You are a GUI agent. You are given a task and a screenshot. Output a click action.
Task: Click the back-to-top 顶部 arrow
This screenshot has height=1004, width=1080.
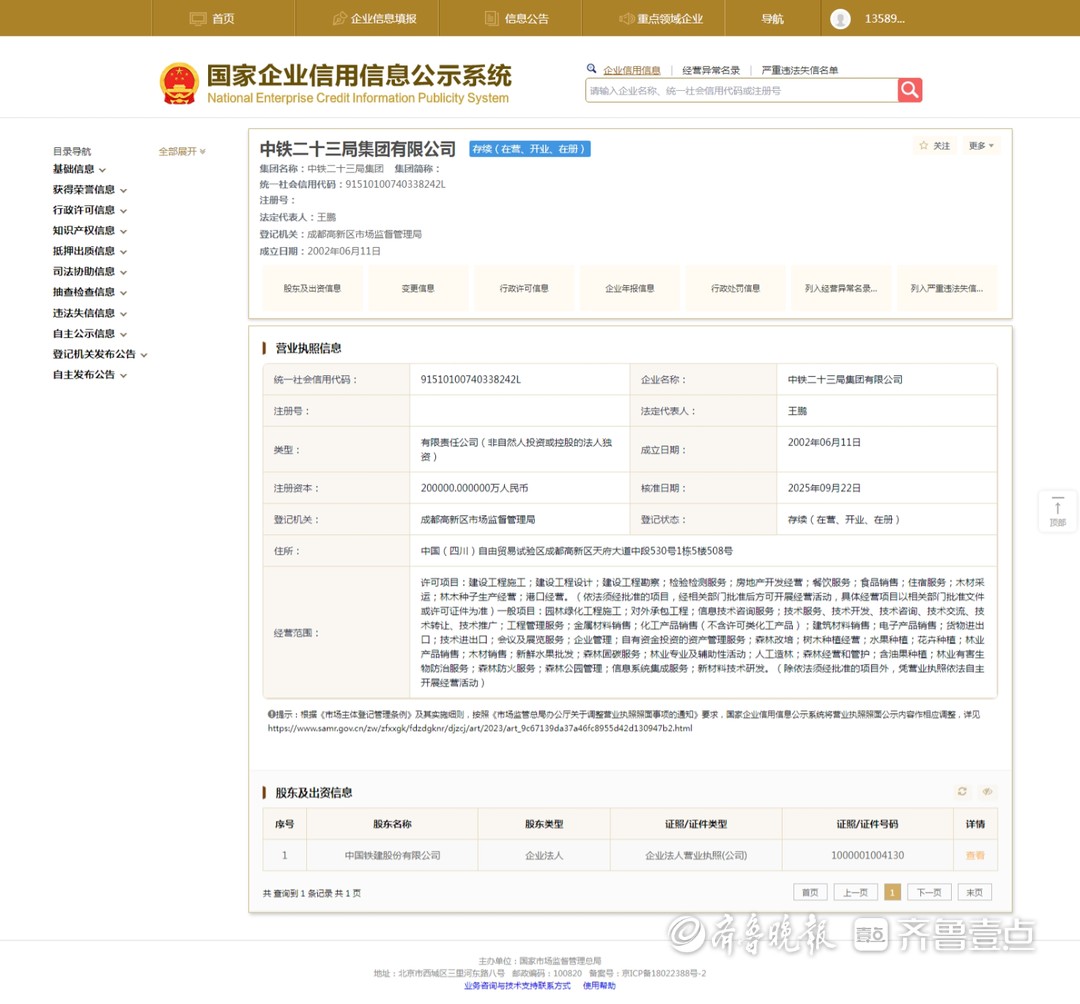tap(1057, 511)
